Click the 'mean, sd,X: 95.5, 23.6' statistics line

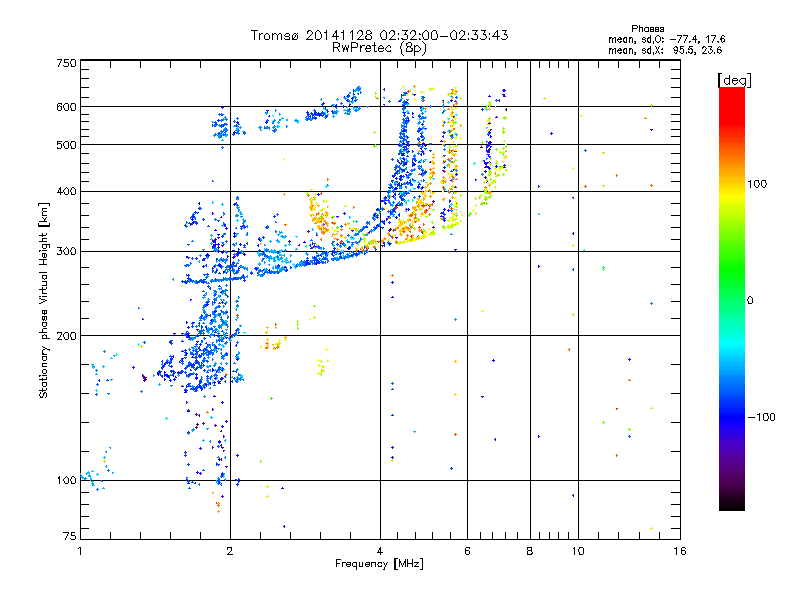tap(665, 50)
